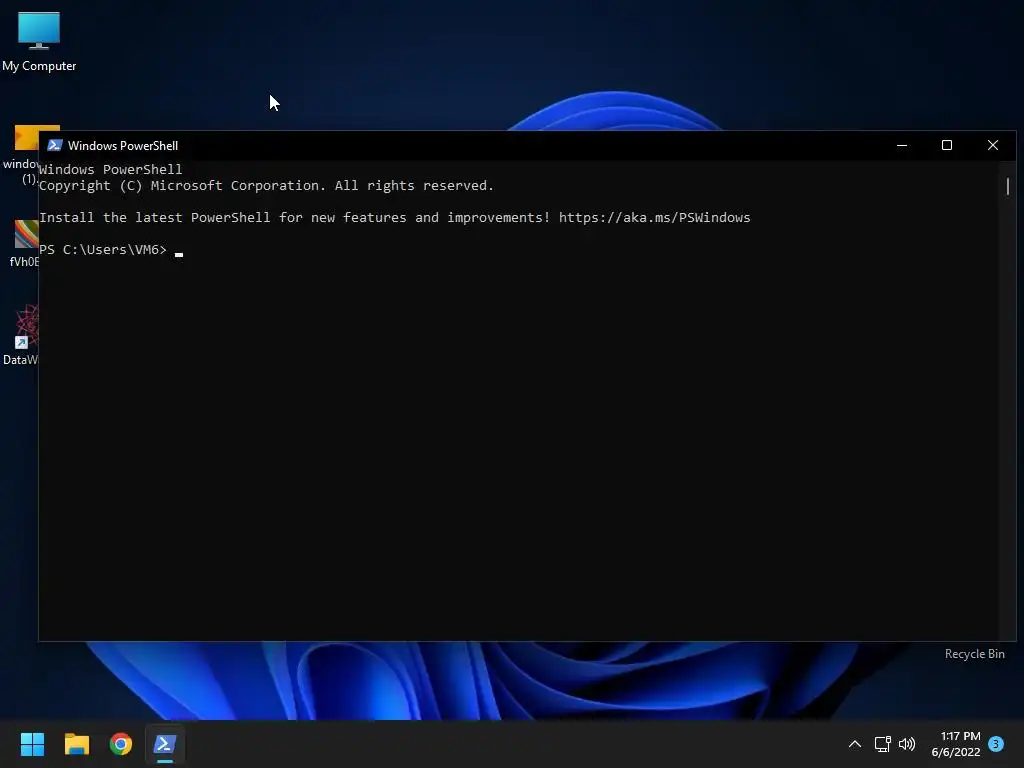Open the network status tray icon
This screenshot has height=768, width=1024.
pos(882,744)
